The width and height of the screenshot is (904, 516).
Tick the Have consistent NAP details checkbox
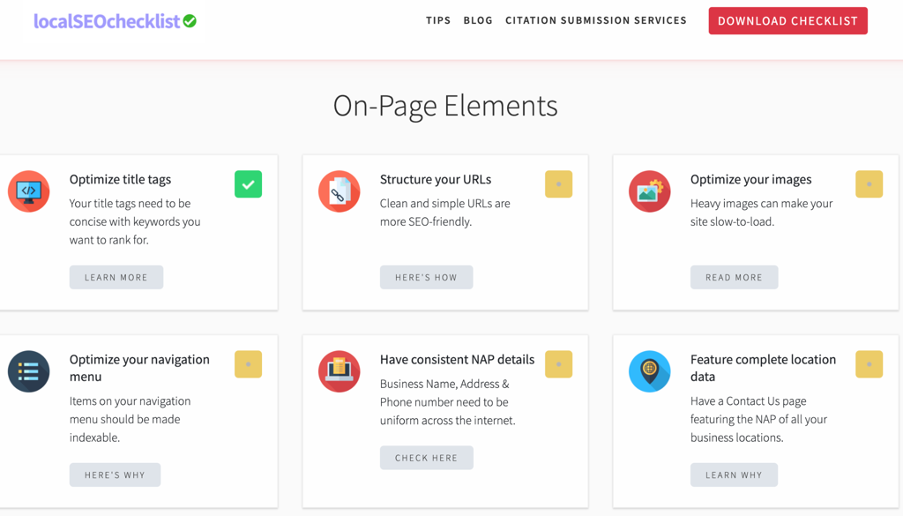point(558,364)
